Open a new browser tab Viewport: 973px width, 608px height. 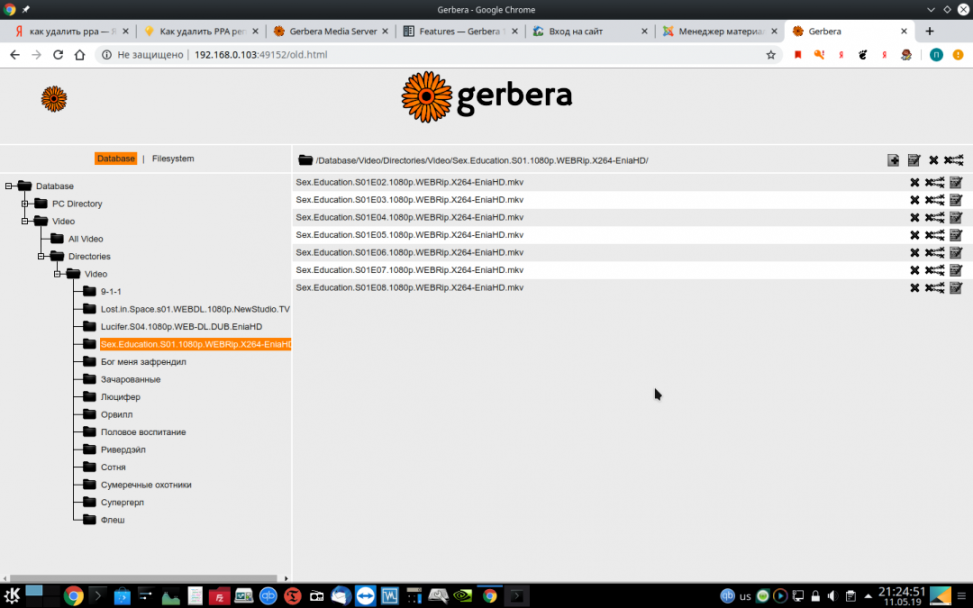click(929, 31)
